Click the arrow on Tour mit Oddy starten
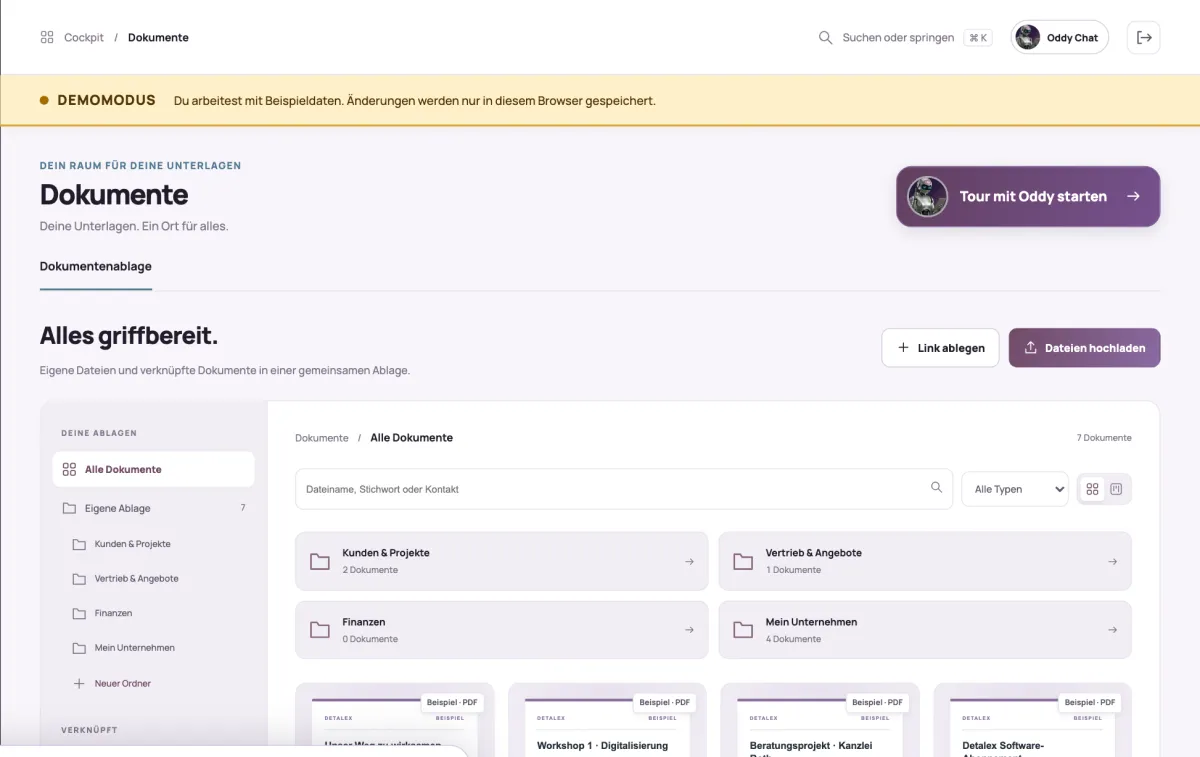Viewport: 1200px width, 757px height. (1133, 196)
